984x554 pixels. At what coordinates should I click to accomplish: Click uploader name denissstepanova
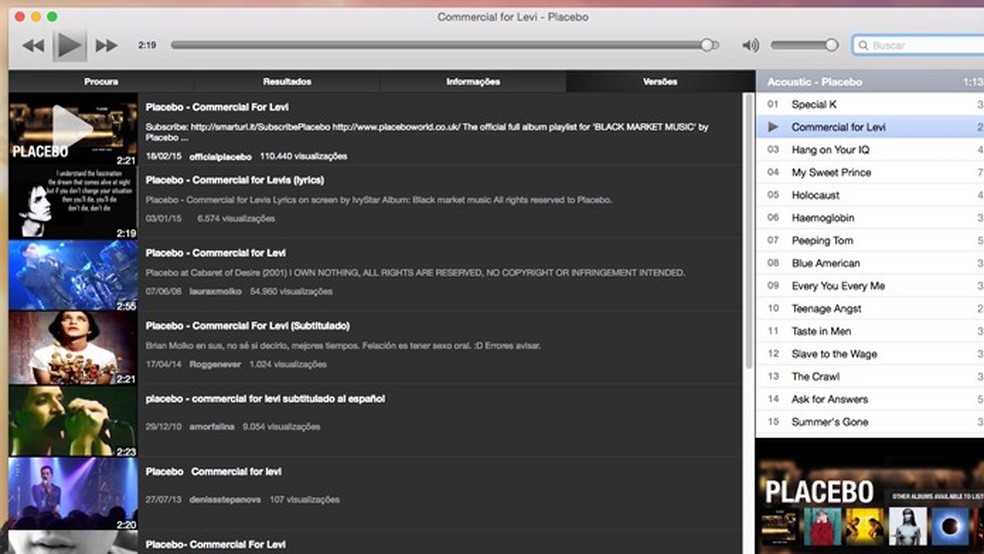225,499
